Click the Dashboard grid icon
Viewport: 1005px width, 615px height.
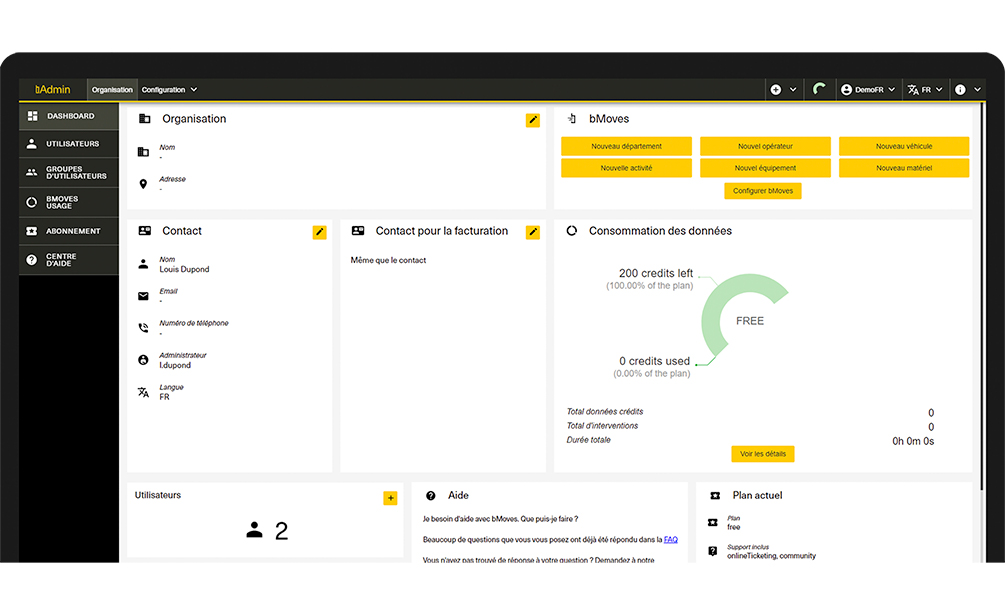click(32, 116)
